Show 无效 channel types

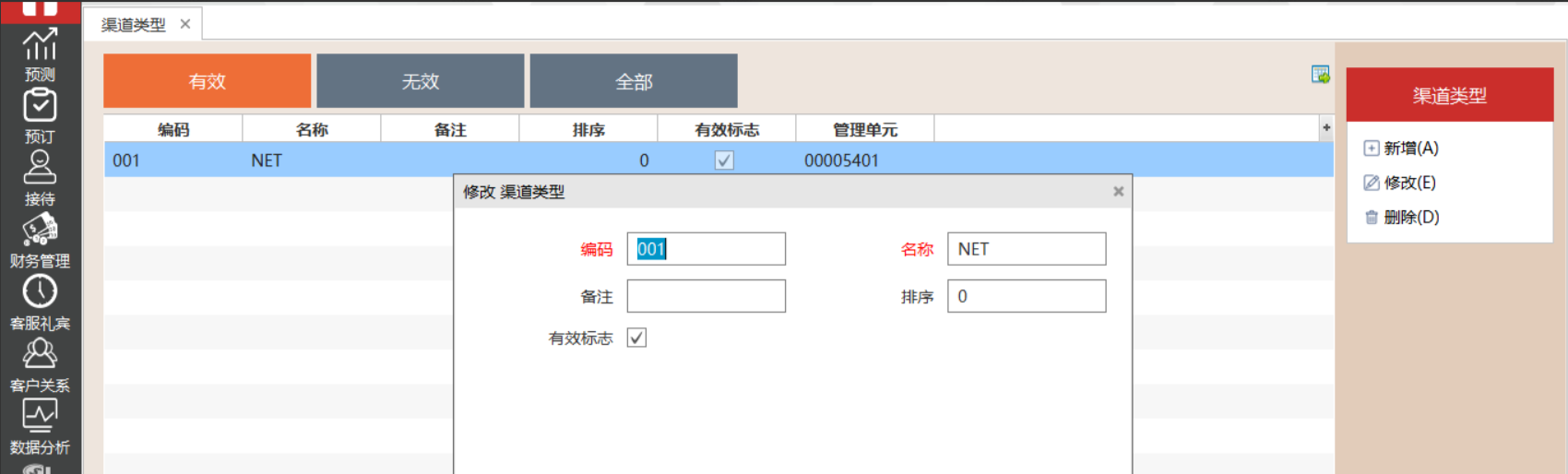pyautogui.click(x=420, y=81)
